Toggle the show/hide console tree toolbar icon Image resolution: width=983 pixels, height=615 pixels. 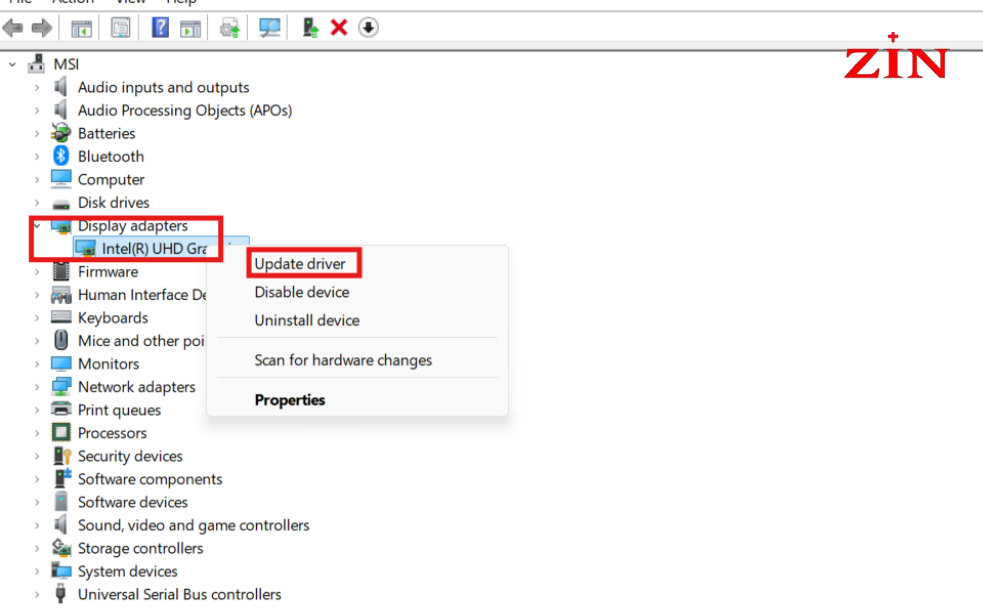[x=81, y=28]
